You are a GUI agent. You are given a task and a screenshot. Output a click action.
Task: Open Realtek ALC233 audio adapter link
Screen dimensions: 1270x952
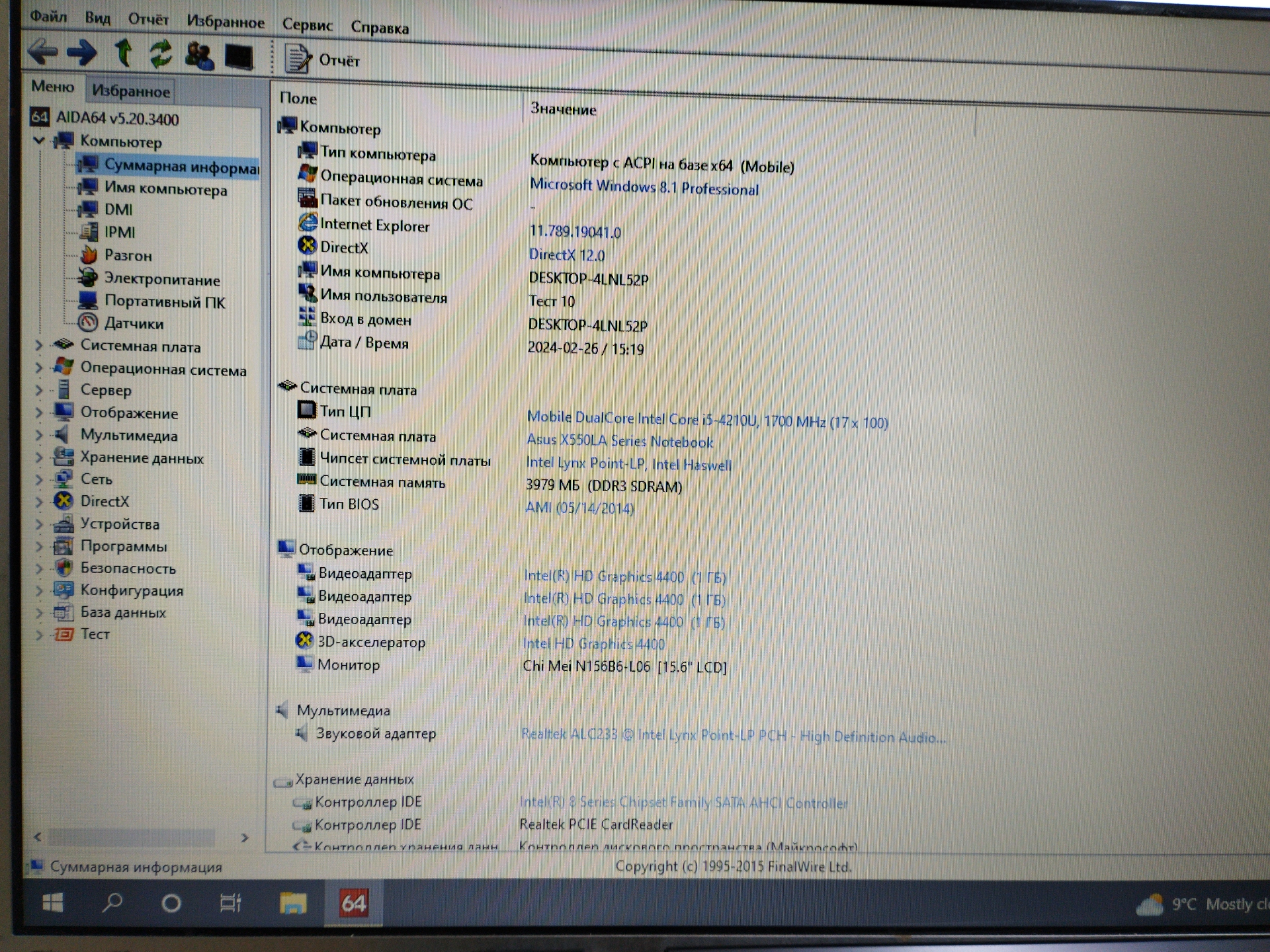pyautogui.click(x=734, y=736)
